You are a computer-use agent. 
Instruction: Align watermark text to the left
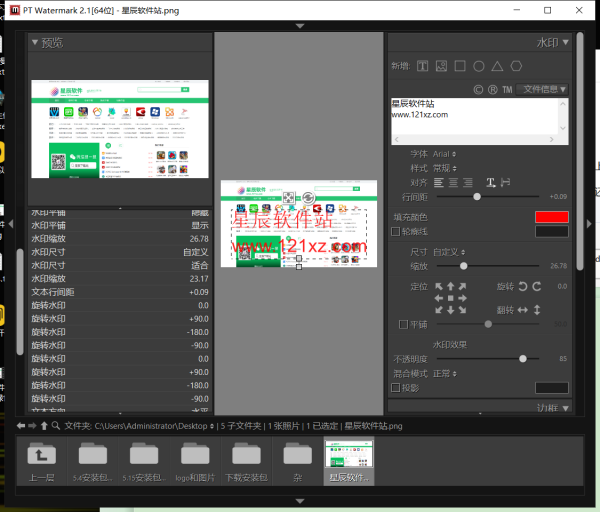pos(439,183)
